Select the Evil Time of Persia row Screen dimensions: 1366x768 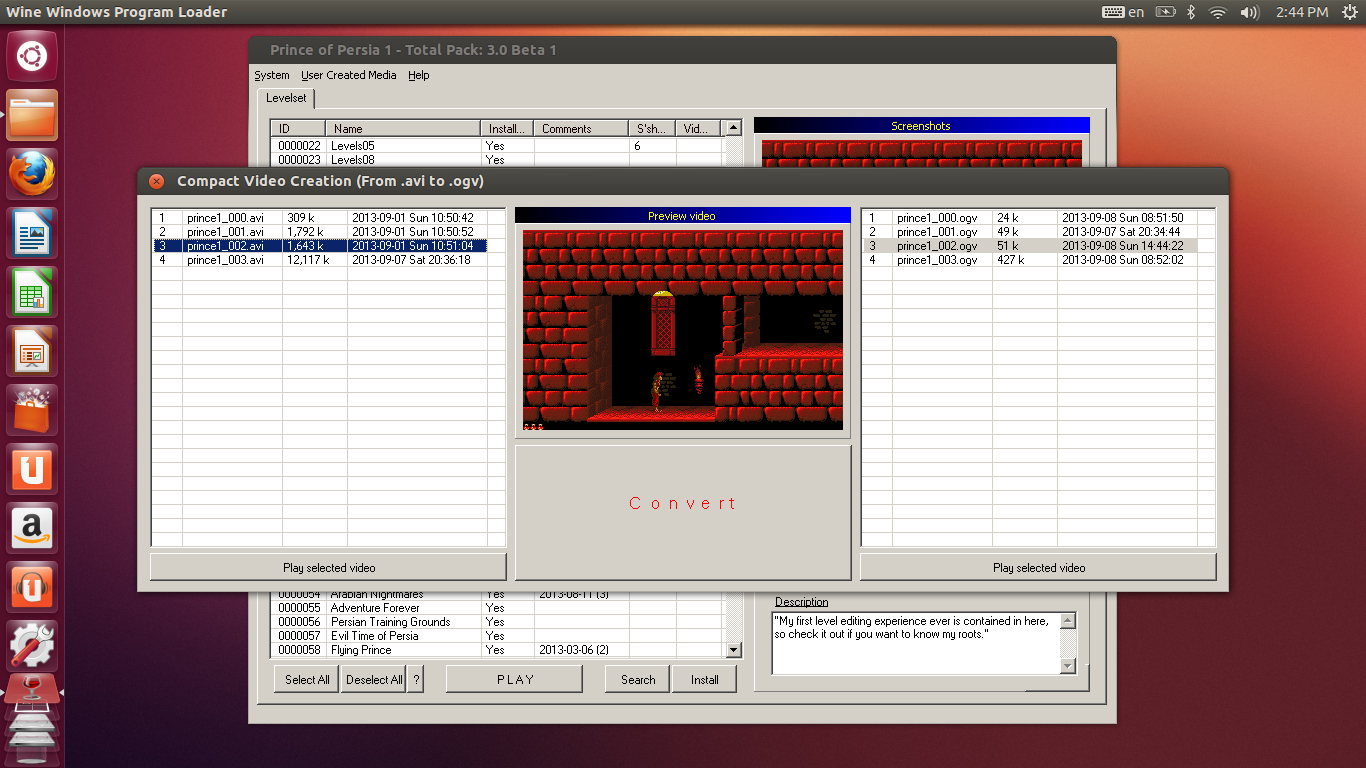click(x=497, y=636)
